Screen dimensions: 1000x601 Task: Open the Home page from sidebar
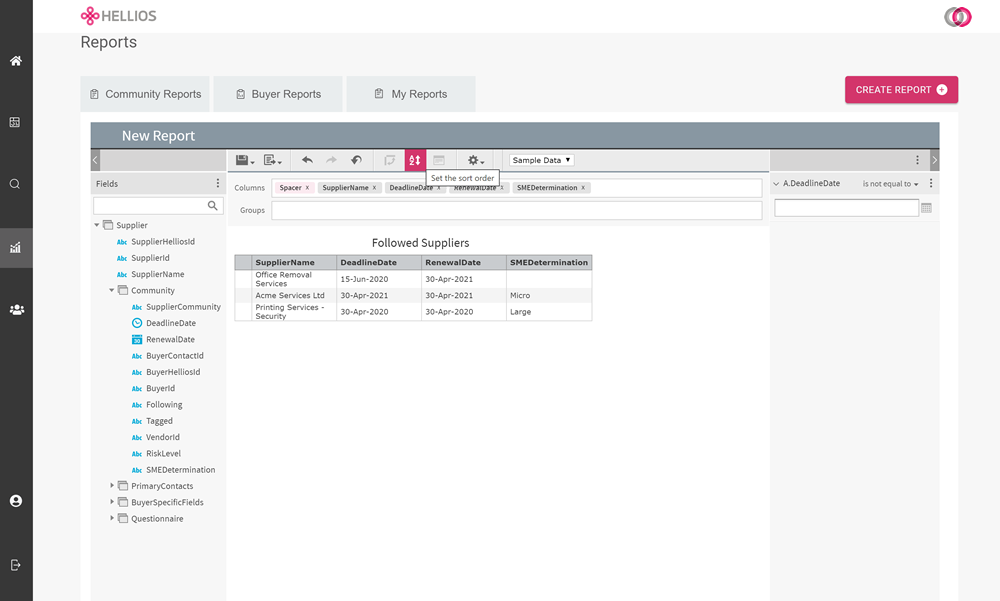(16, 61)
